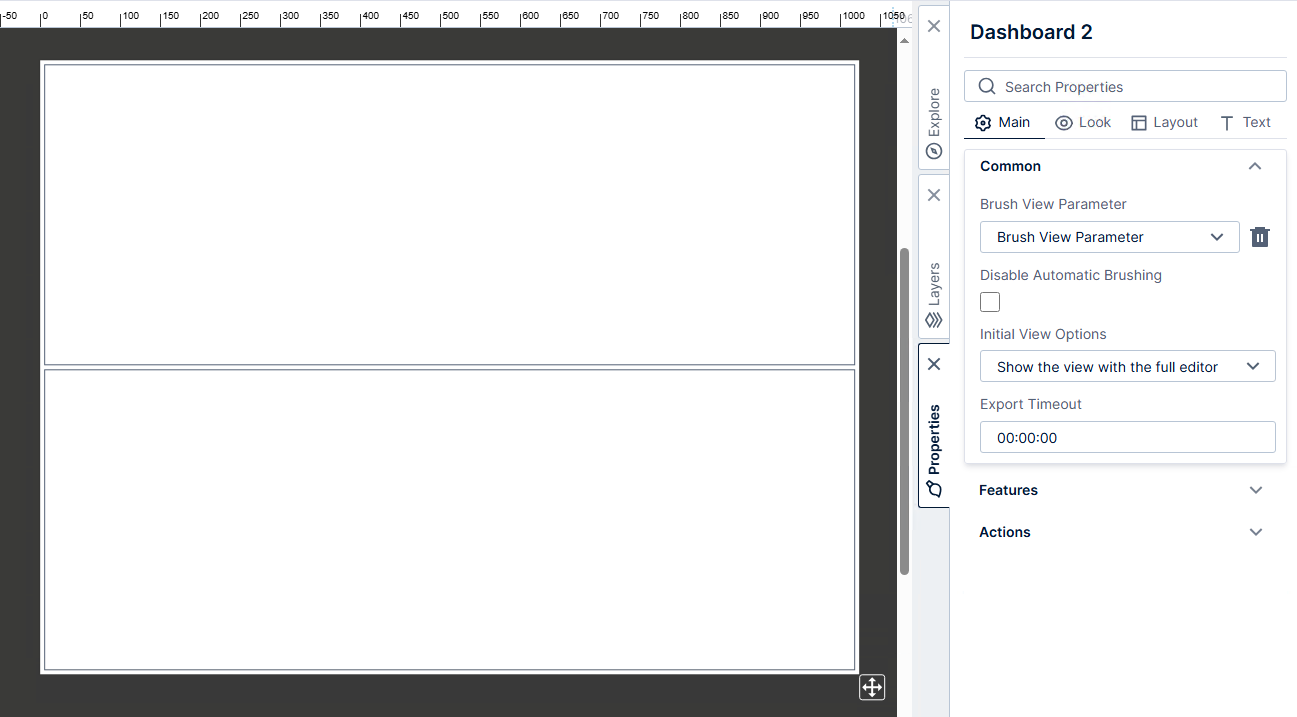Toggle Disable Automatic Brushing checkbox

click(x=990, y=302)
